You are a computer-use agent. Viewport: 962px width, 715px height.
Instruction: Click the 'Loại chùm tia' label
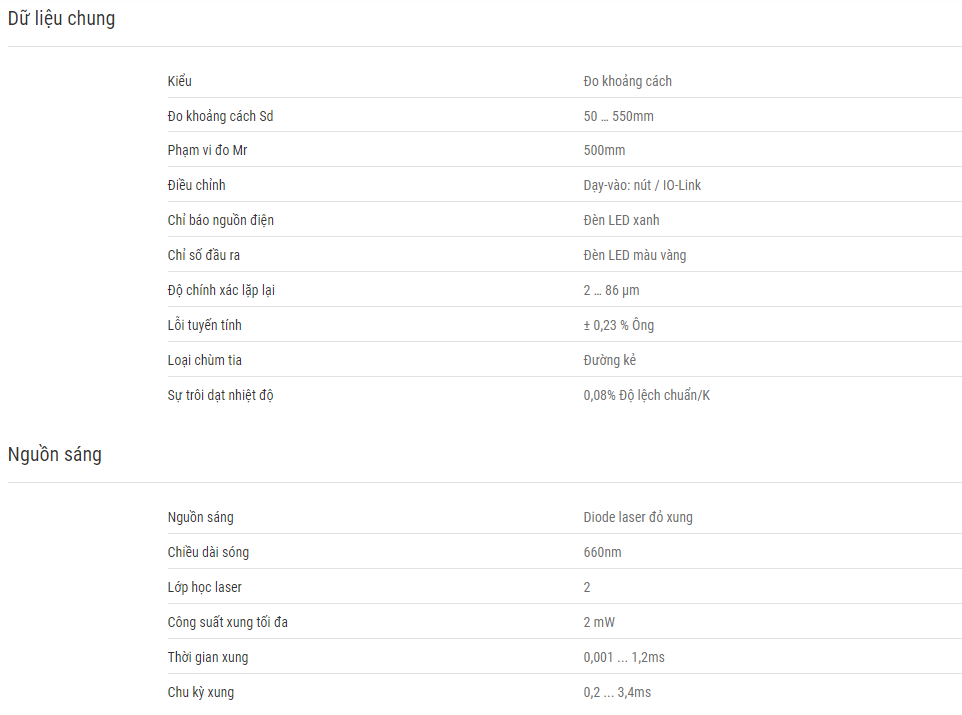[205, 360]
